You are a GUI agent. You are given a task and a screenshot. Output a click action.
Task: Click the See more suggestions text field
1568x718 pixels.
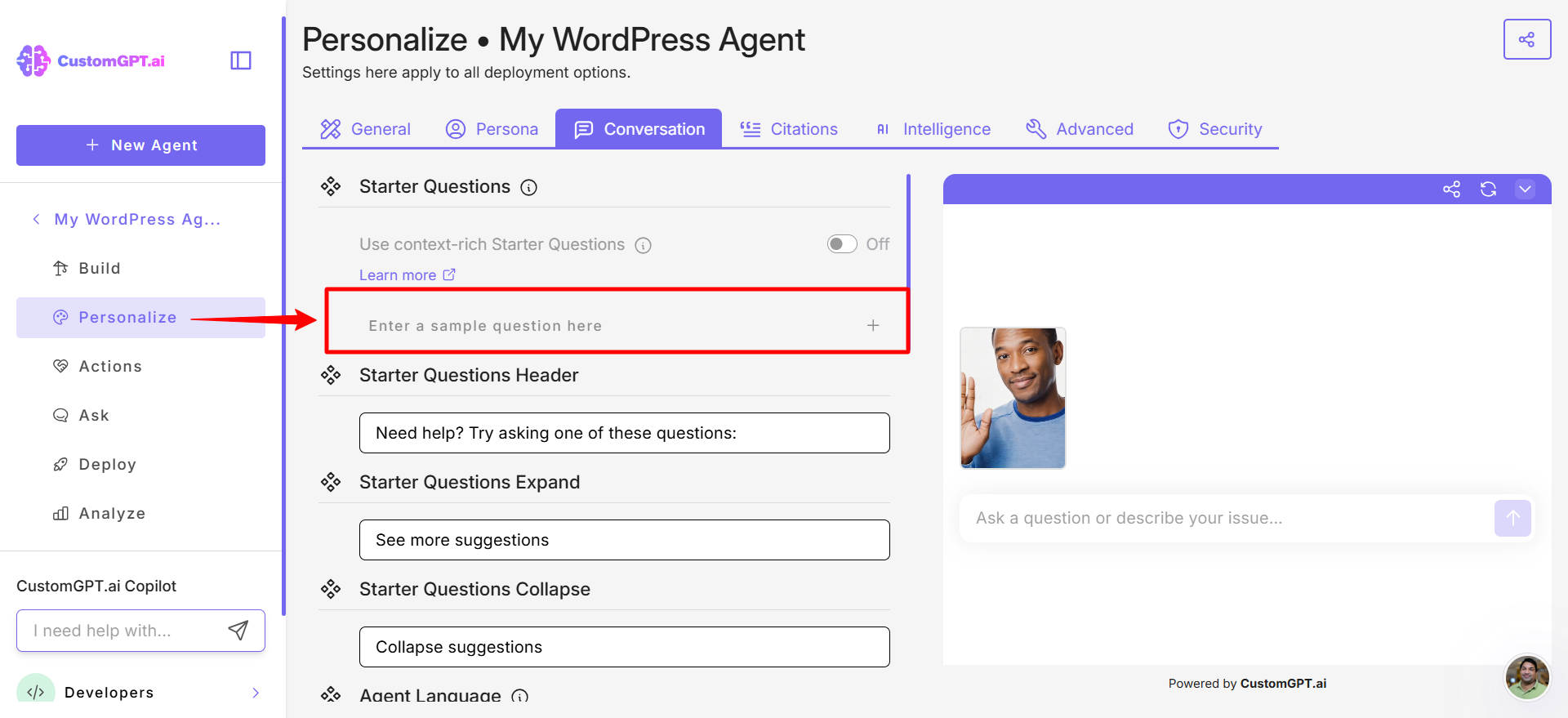point(625,540)
